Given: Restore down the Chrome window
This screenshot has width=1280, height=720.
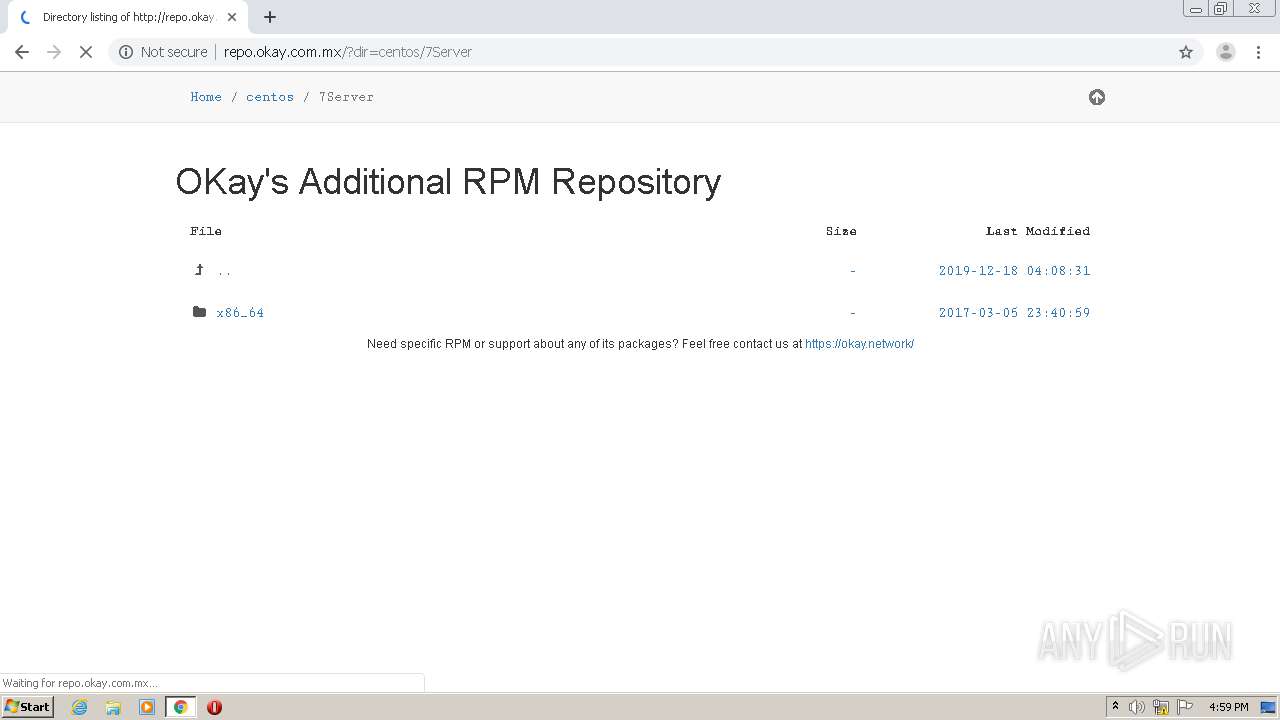Looking at the screenshot, I should (x=1221, y=9).
